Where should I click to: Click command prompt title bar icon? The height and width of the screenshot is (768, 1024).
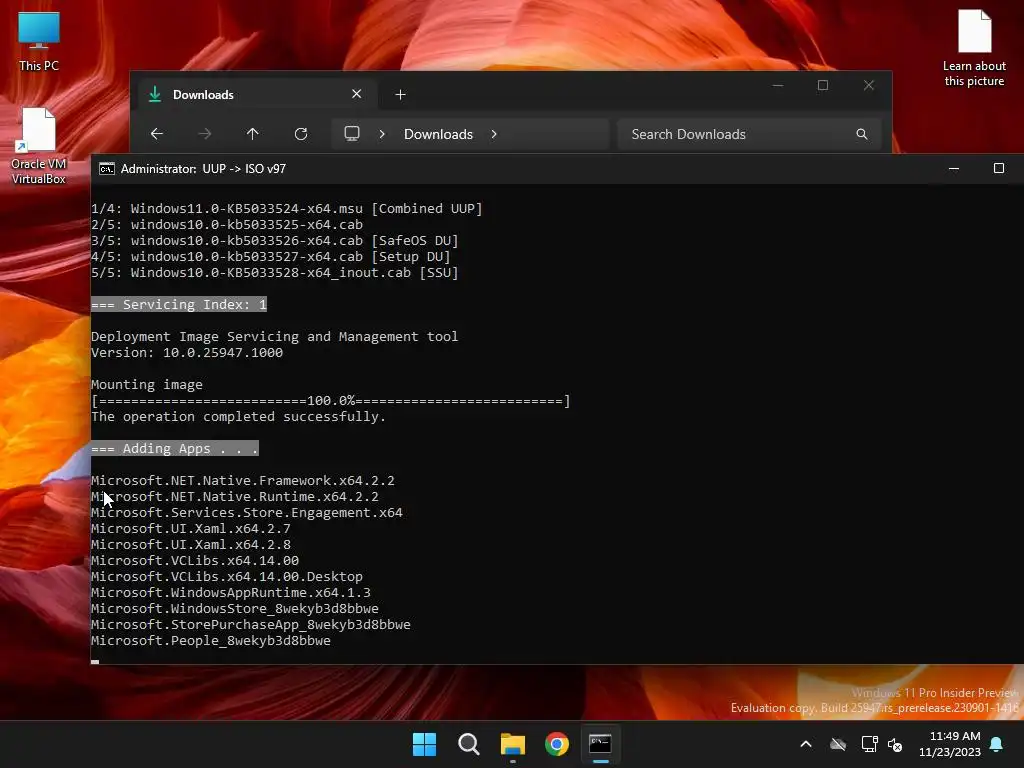click(106, 169)
